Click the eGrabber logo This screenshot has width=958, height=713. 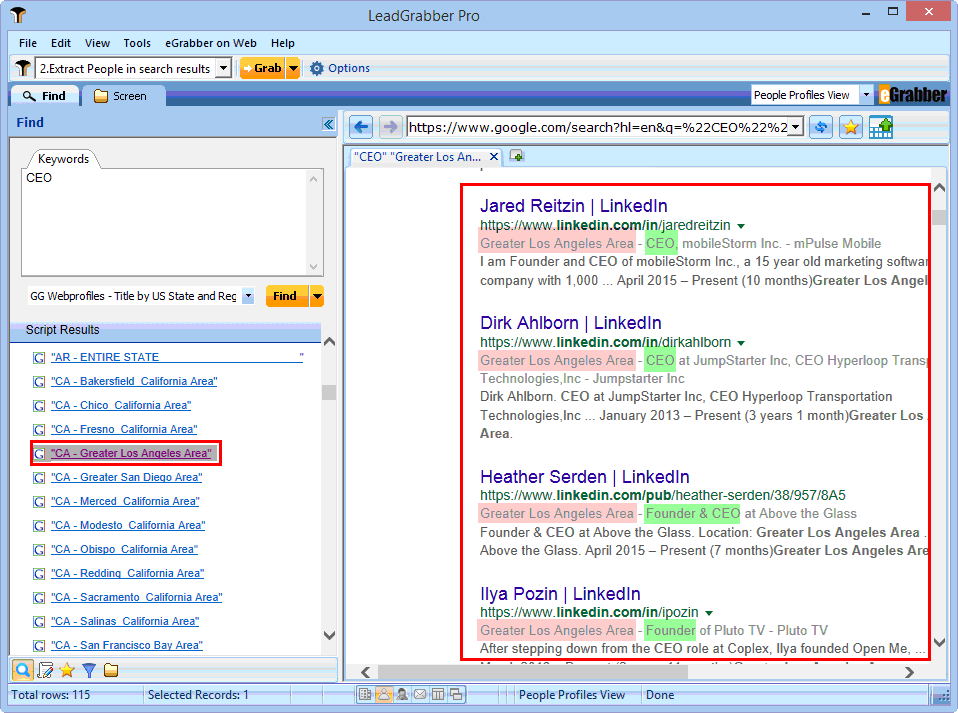tap(913, 95)
